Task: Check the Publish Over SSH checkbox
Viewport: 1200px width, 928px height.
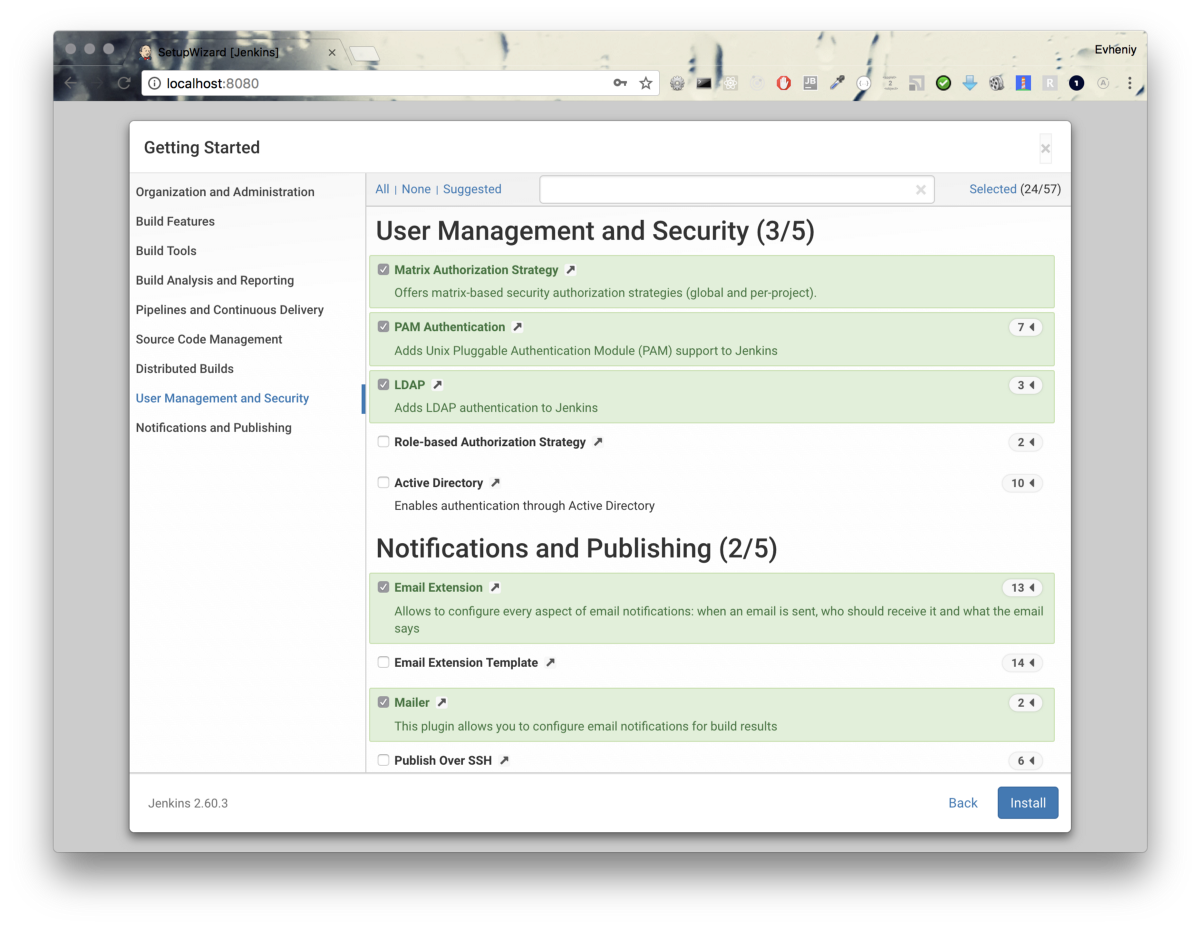Action: coord(383,761)
